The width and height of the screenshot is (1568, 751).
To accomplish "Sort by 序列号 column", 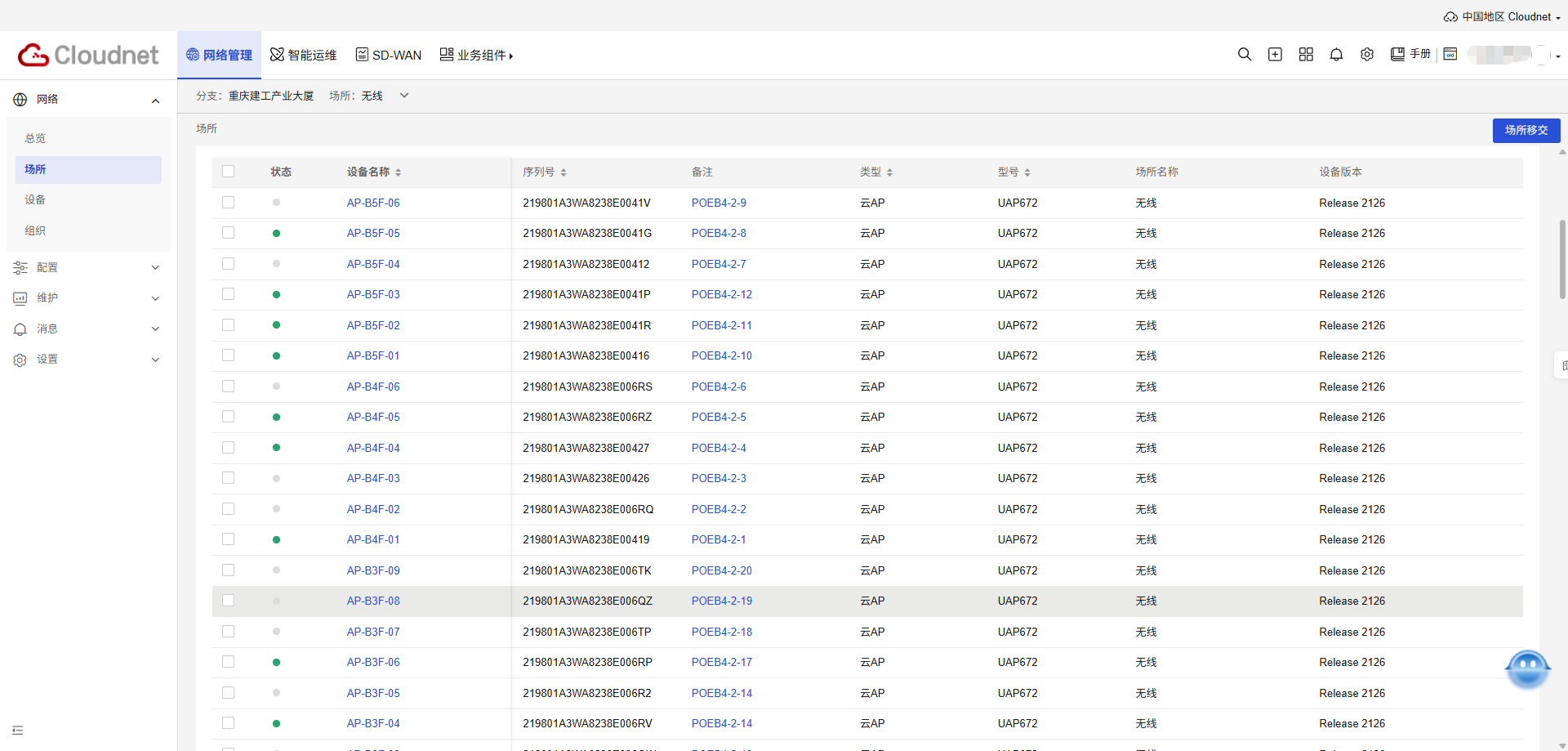I will pos(563,172).
